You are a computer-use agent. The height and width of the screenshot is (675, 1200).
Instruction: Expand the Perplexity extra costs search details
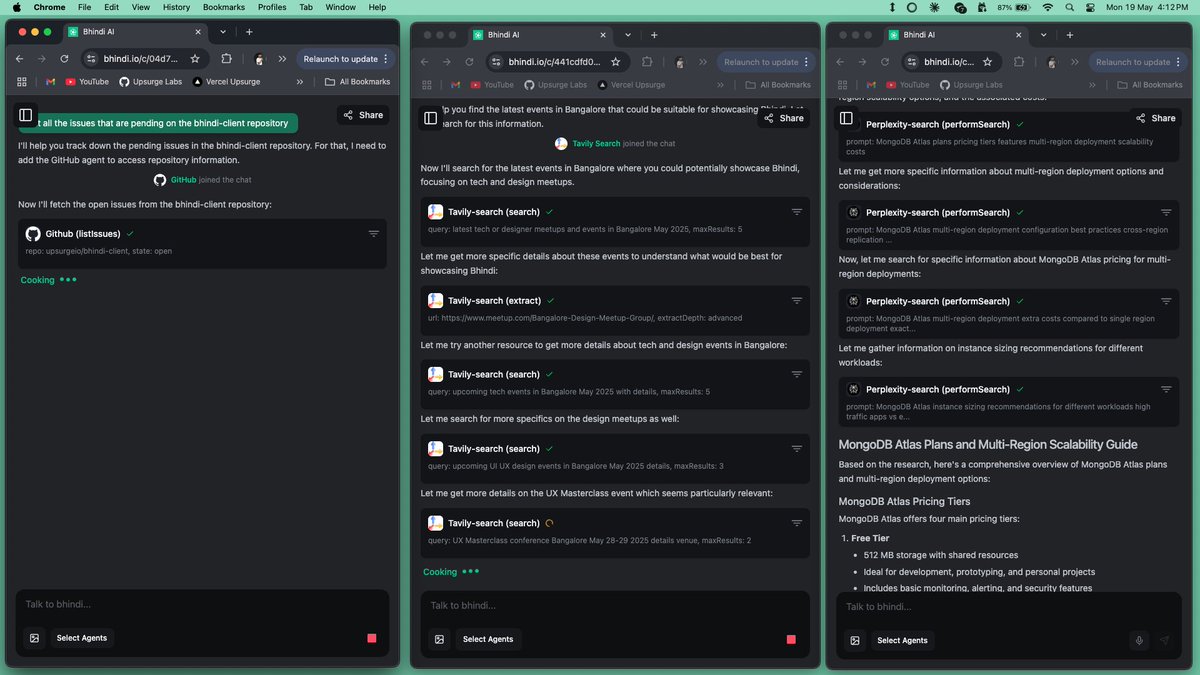click(1166, 301)
